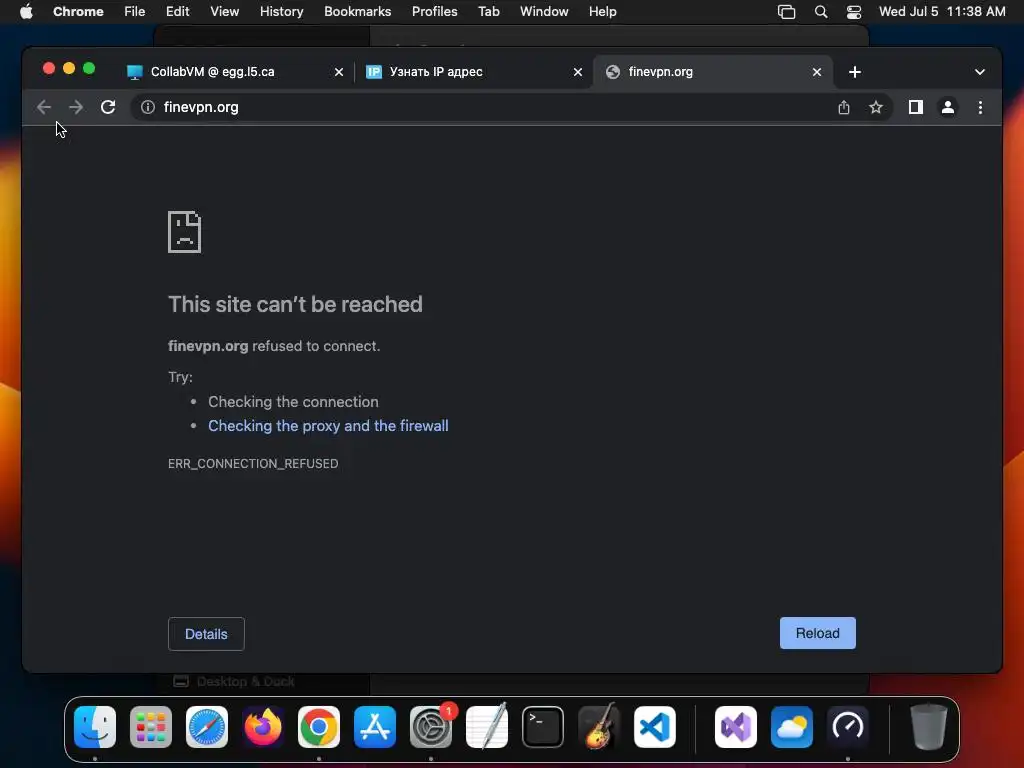Select the finevpn.org tab
This screenshot has height=768, width=1024.
pos(712,72)
